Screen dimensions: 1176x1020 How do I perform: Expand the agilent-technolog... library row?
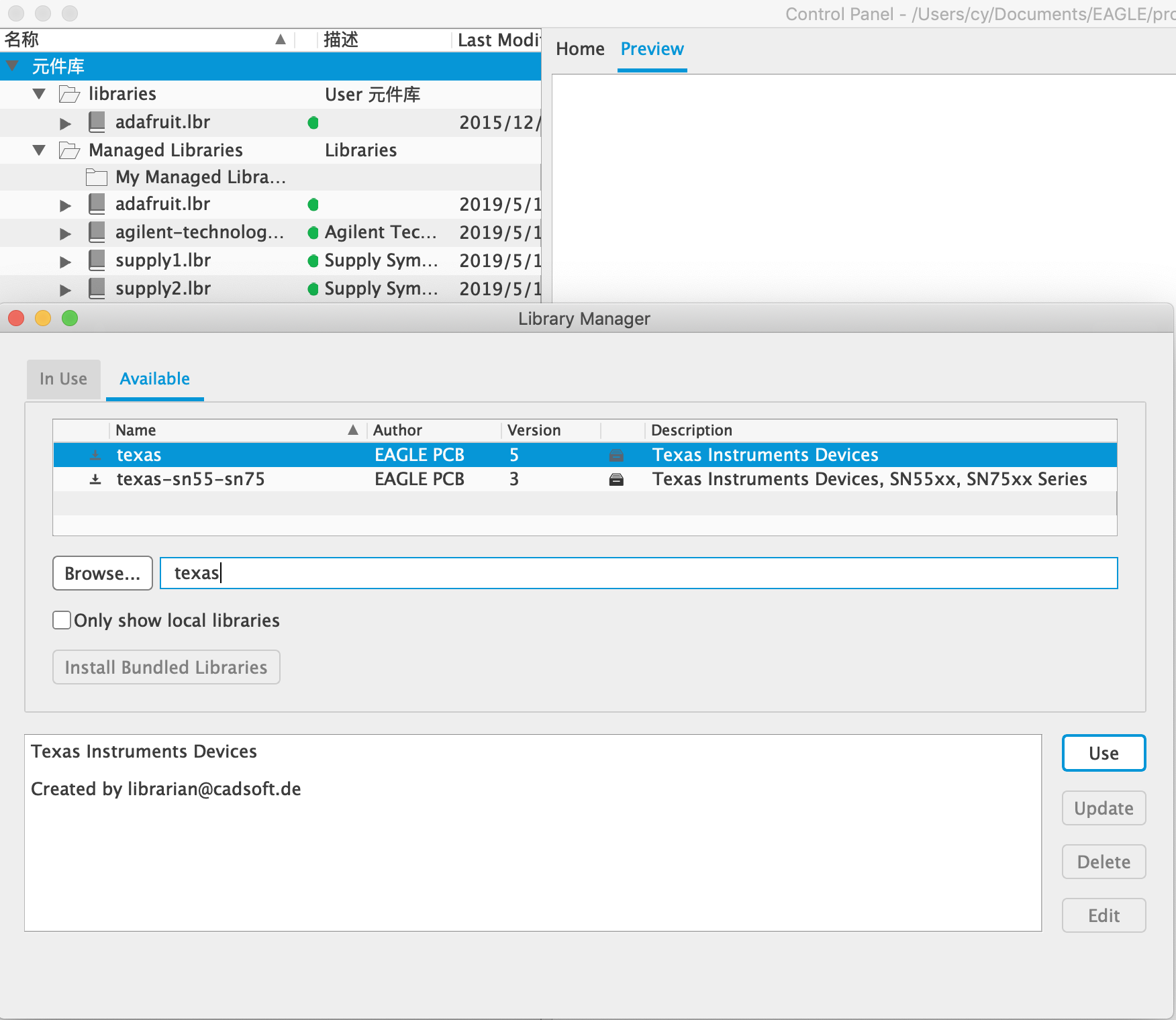(65, 234)
